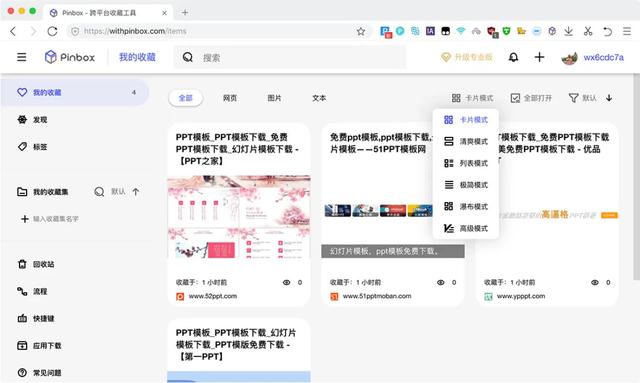Open 标签 in the sidebar
The image size is (640, 383).
point(33,147)
